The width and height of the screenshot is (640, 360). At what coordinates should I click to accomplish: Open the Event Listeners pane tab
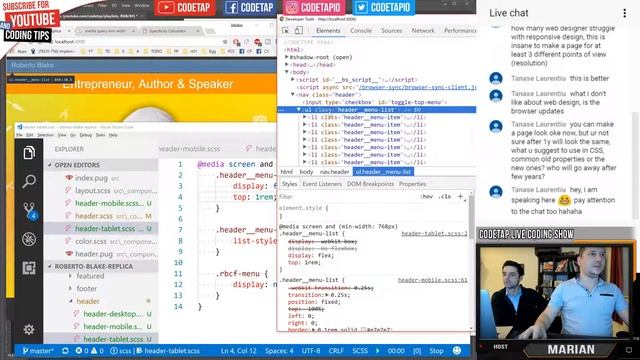click(x=322, y=184)
